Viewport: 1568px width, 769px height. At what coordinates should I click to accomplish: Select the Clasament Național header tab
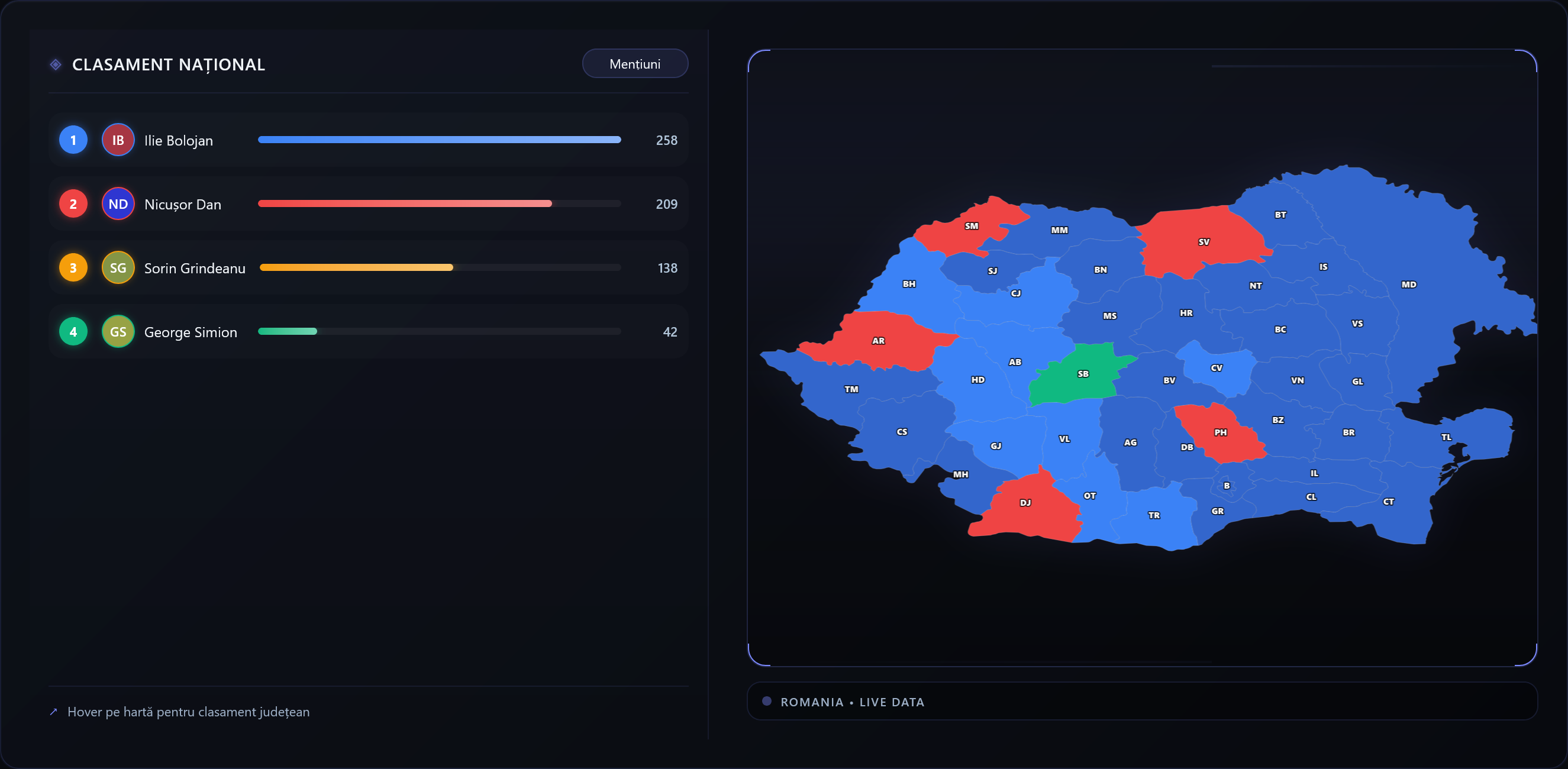tap(169, 64)
